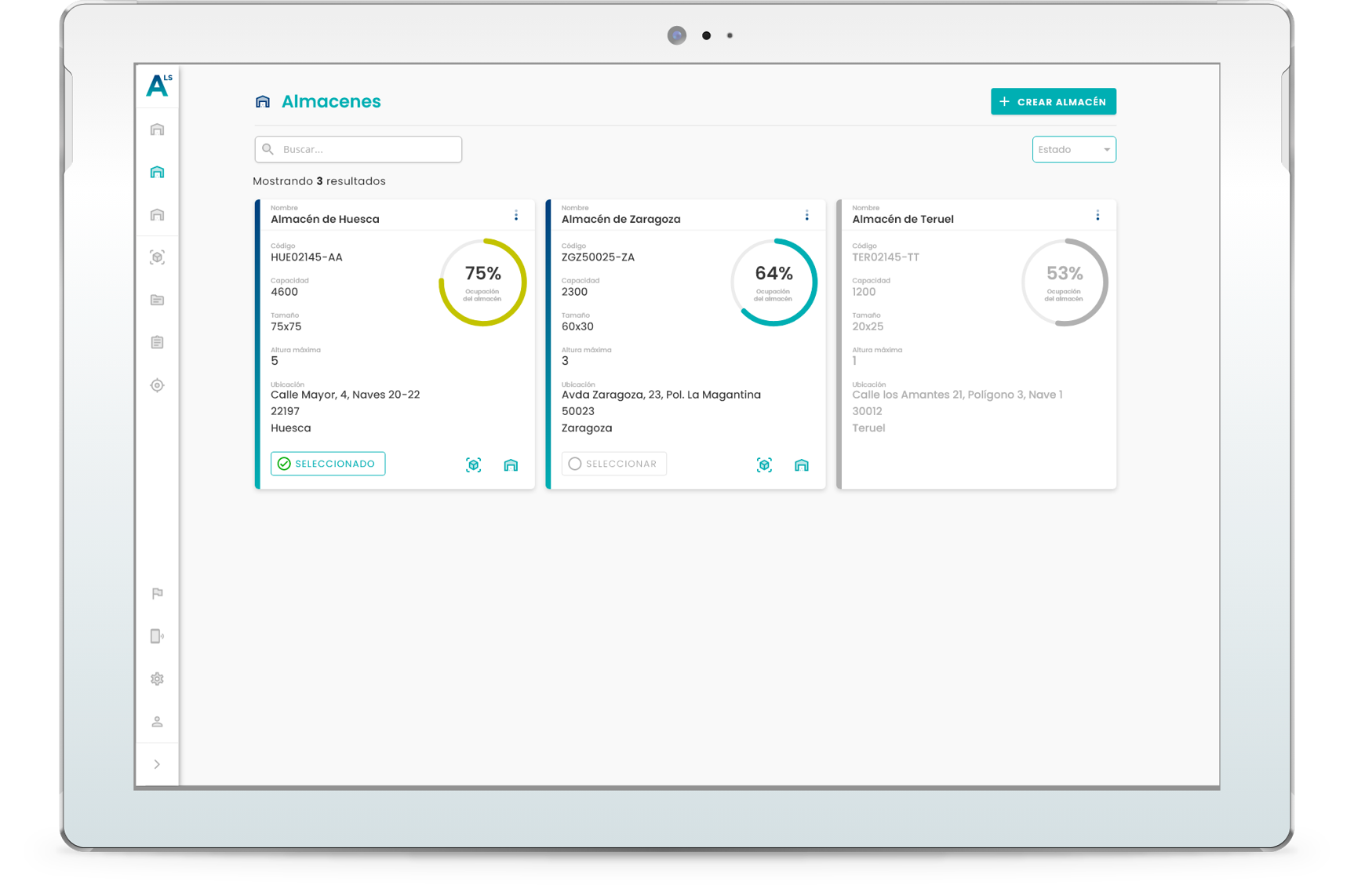Click code ZGZ50025-ZA

[x=599, y=257]
